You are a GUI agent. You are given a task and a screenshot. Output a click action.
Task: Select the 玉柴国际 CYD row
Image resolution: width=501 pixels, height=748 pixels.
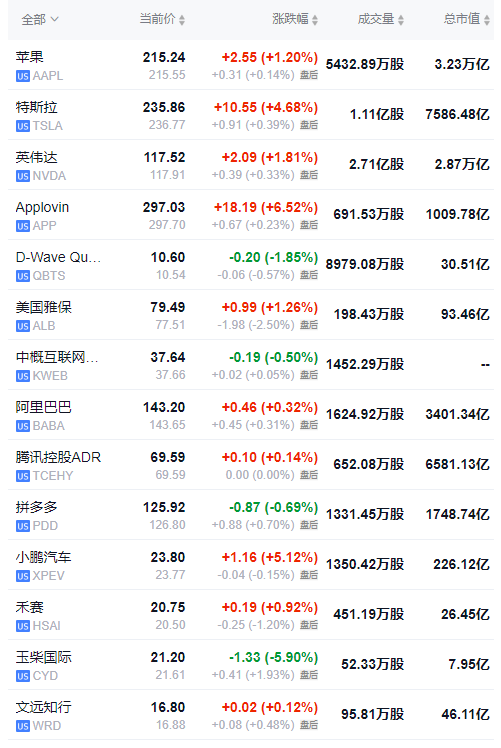tap(251, 665)
